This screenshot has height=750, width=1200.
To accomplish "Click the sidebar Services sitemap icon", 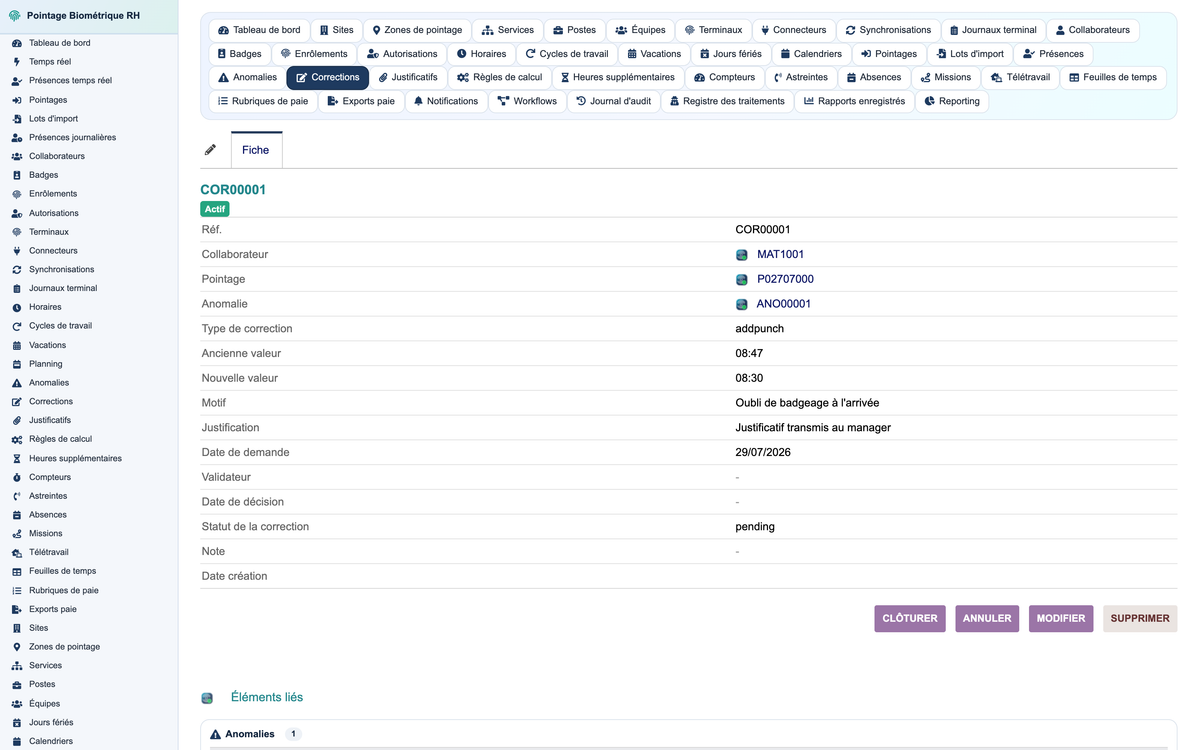I will 17,666.
